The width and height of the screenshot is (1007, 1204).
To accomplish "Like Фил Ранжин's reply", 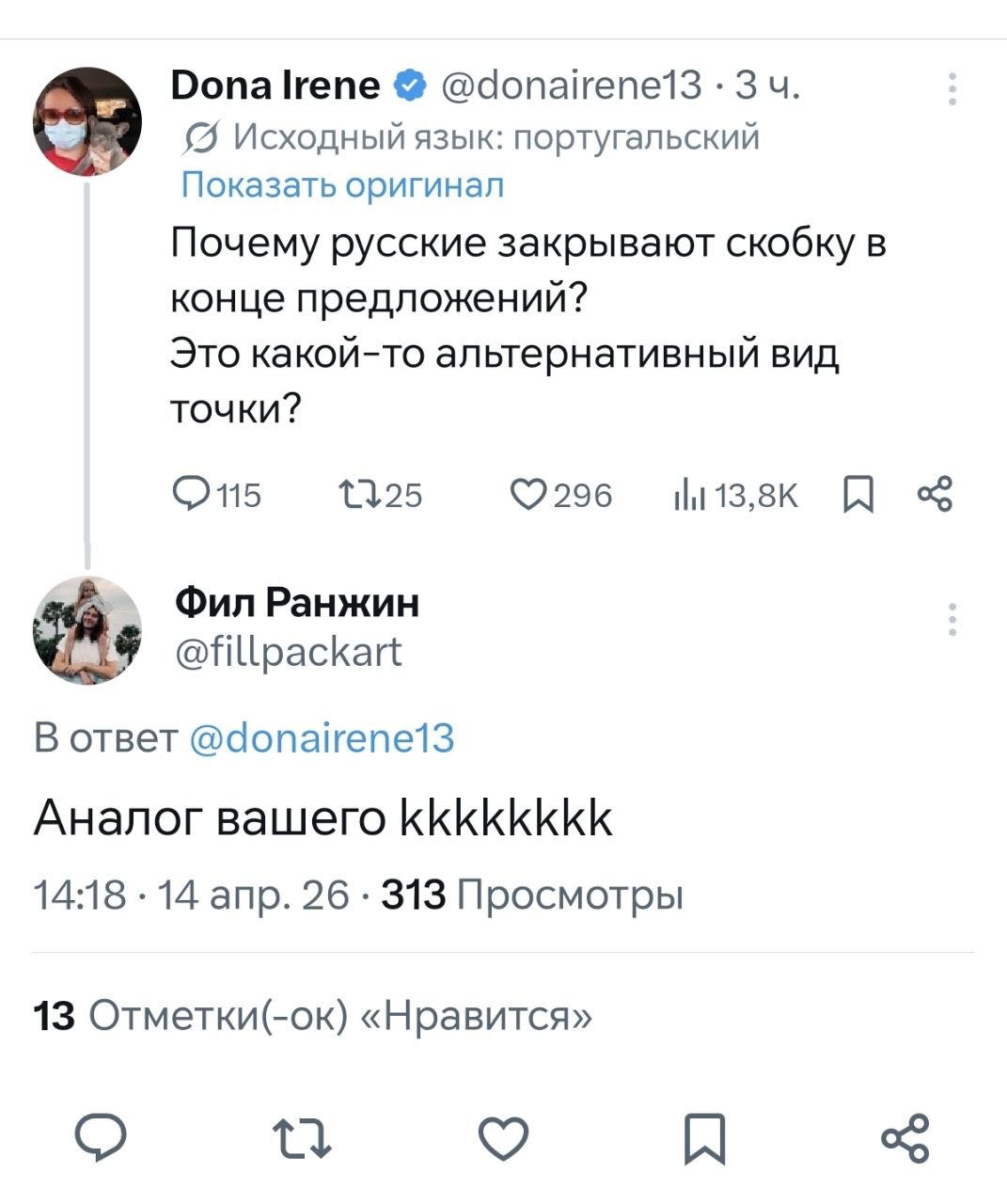I will click(x=503, y=1138).
